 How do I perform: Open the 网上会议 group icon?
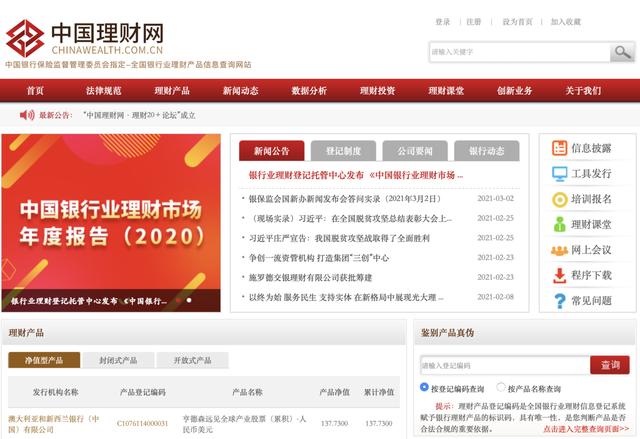560,250
